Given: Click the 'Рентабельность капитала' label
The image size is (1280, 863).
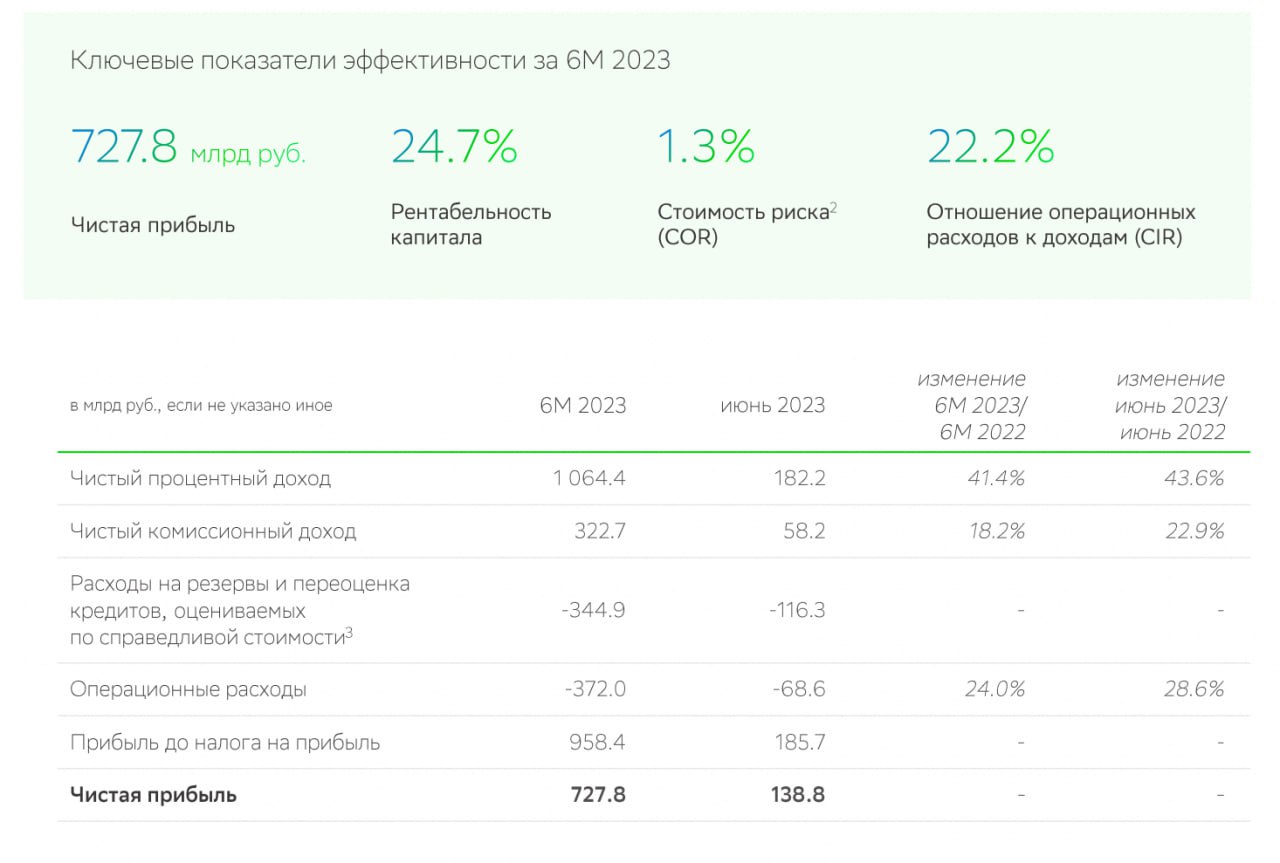Looking at the screenshot, I should click(471, 225).
